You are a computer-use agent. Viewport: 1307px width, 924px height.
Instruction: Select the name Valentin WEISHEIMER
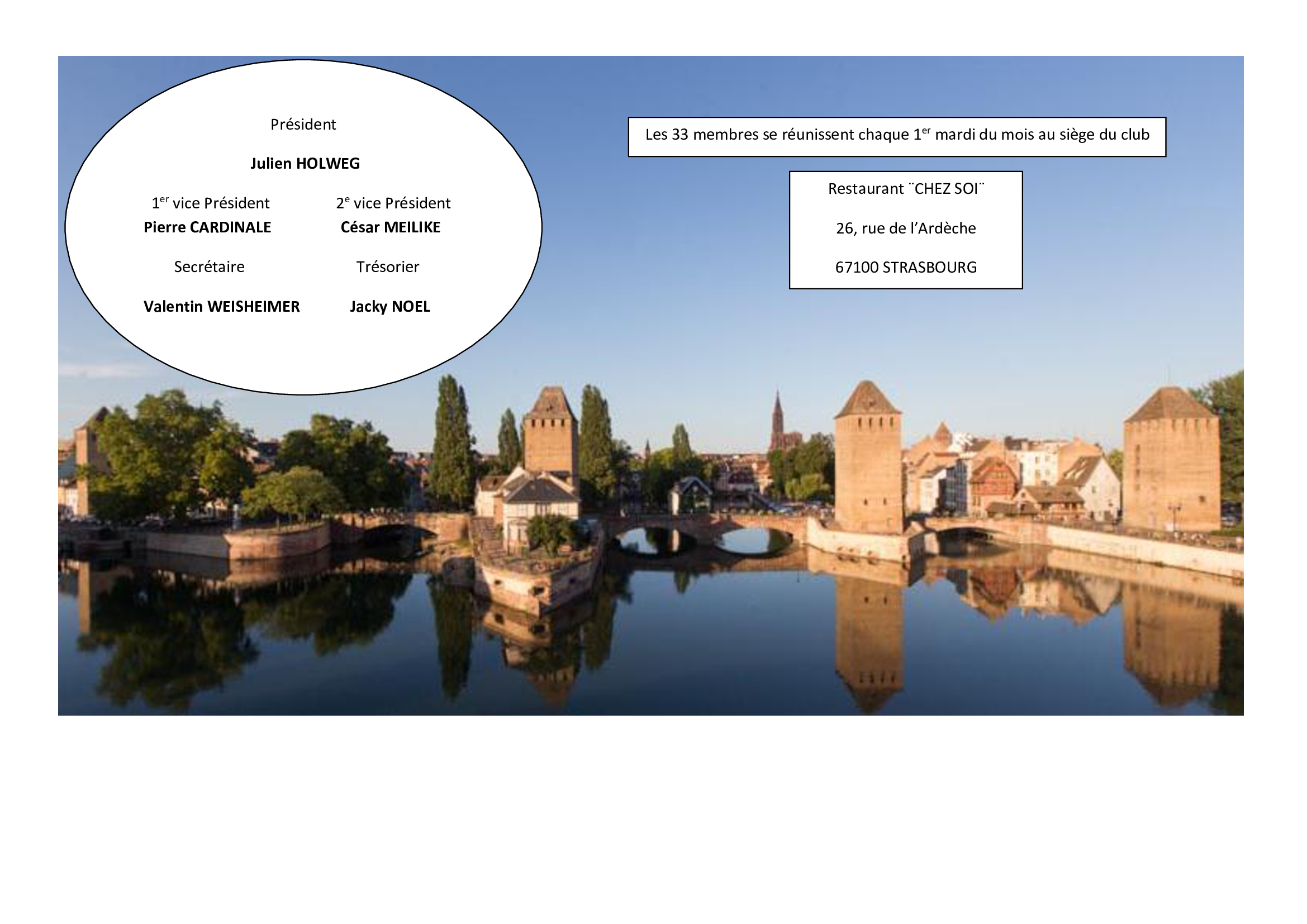click(x=221, y=307)
